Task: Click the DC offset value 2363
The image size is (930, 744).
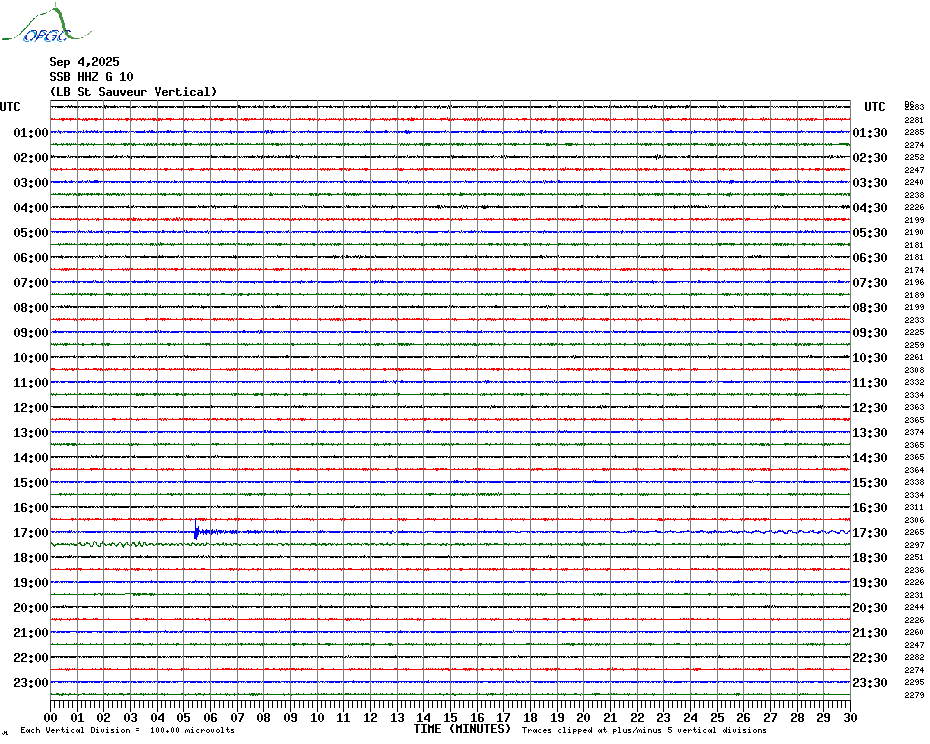Action: [x=914, y=408]
